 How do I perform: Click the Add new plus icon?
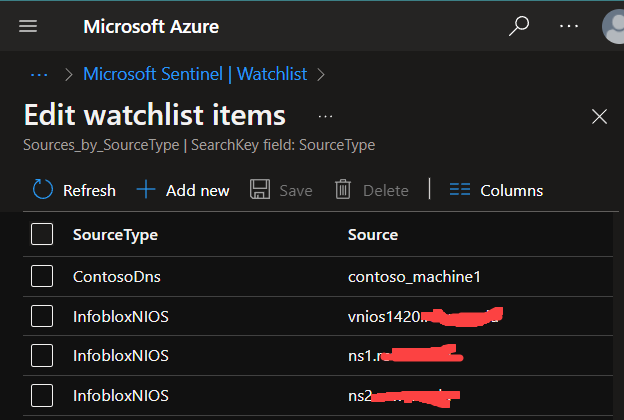click(146, 190)
